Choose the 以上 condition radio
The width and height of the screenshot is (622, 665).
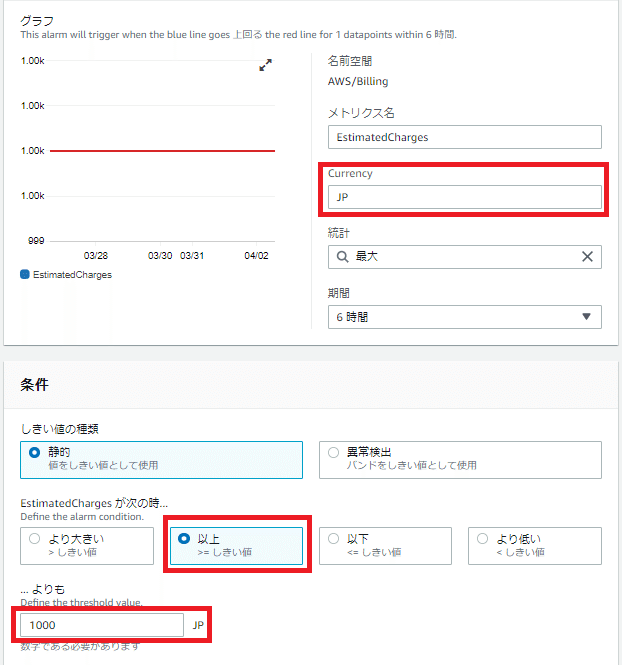click(184, 539)
